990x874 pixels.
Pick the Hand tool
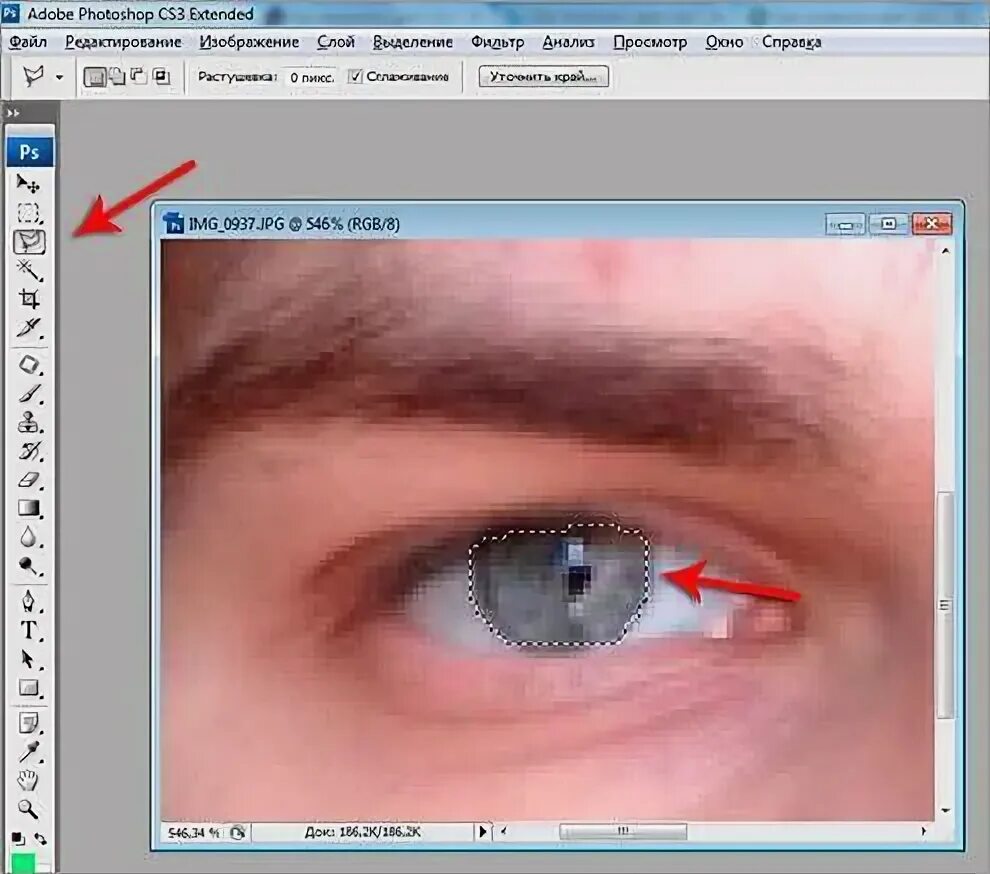pos(28,780)
